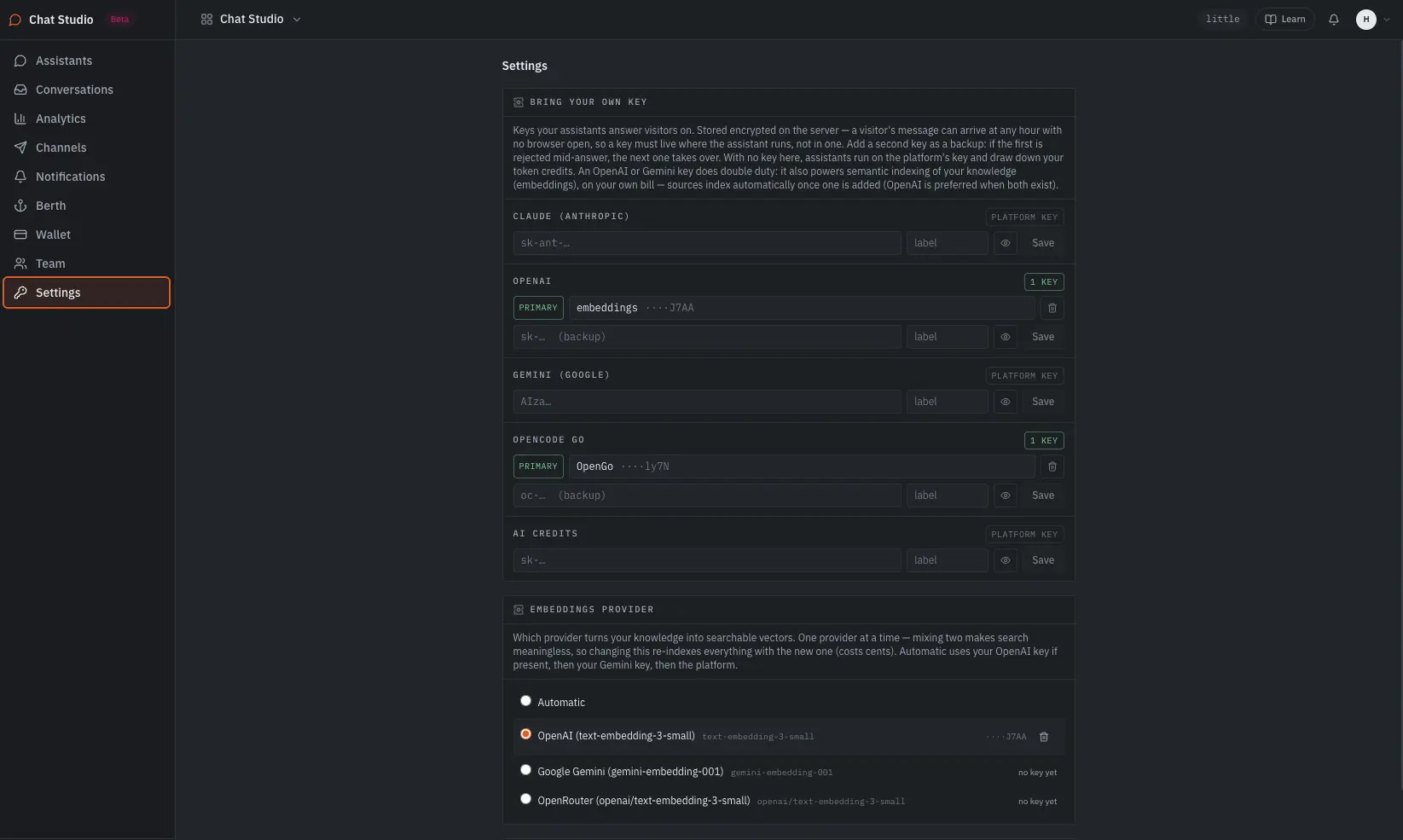Open the Analytics page
Screen dimensions: 1403x840
(87, 119)
